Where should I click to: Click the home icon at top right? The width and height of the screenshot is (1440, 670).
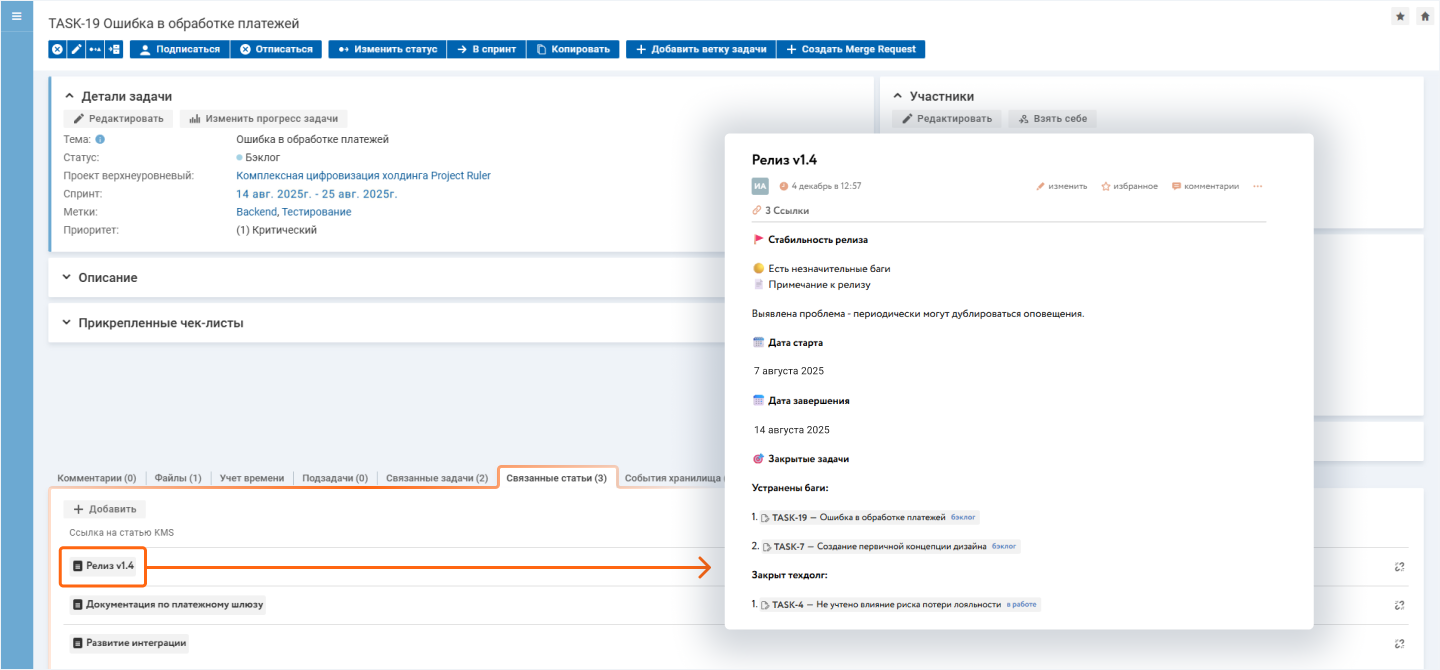pos(1424,17)
